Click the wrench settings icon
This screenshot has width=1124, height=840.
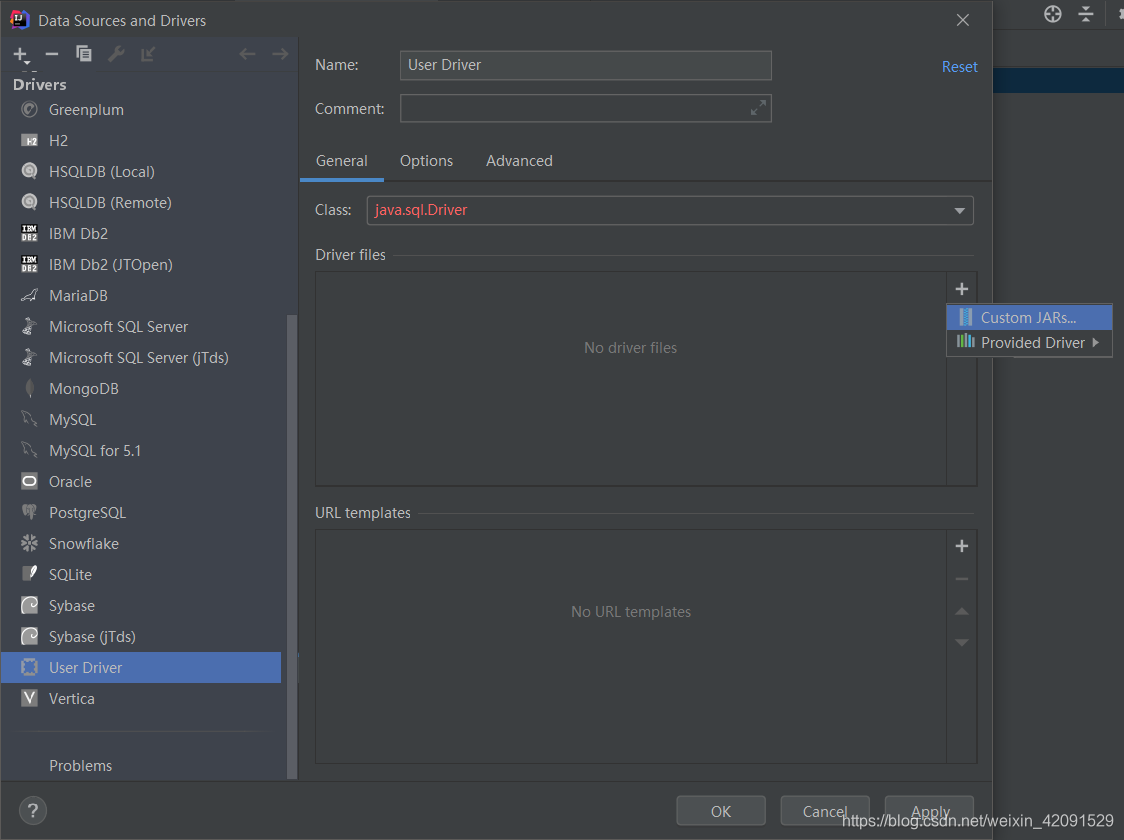(116, 54)
